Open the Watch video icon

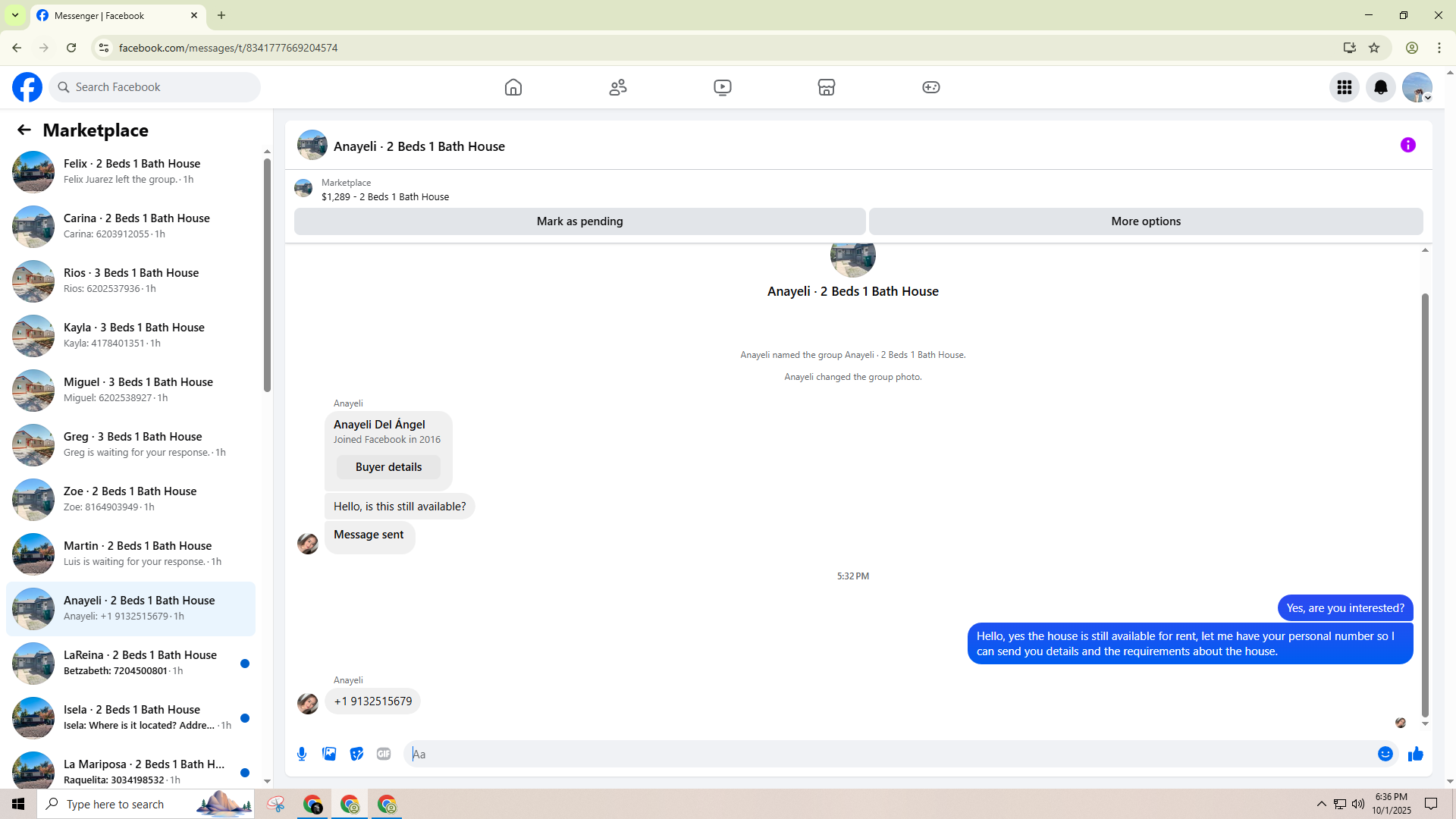723,87
